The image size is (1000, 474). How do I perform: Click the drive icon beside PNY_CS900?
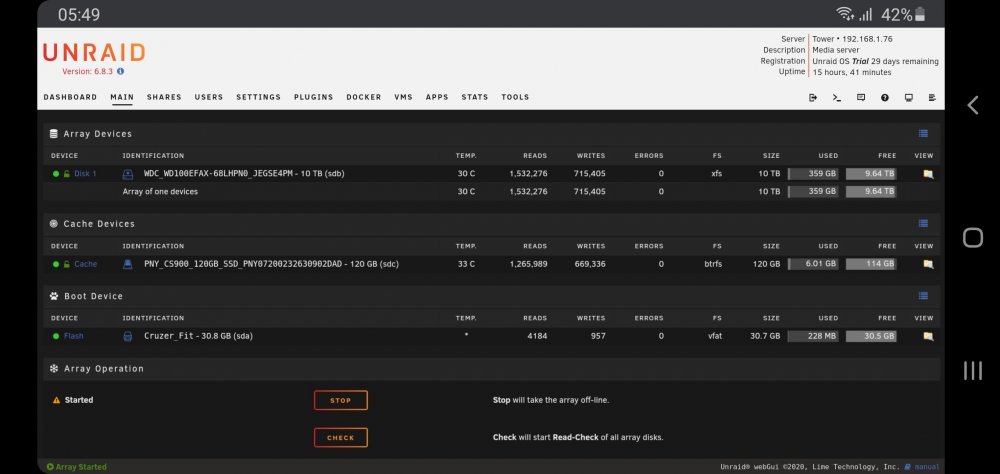click(x=128, y=264)
